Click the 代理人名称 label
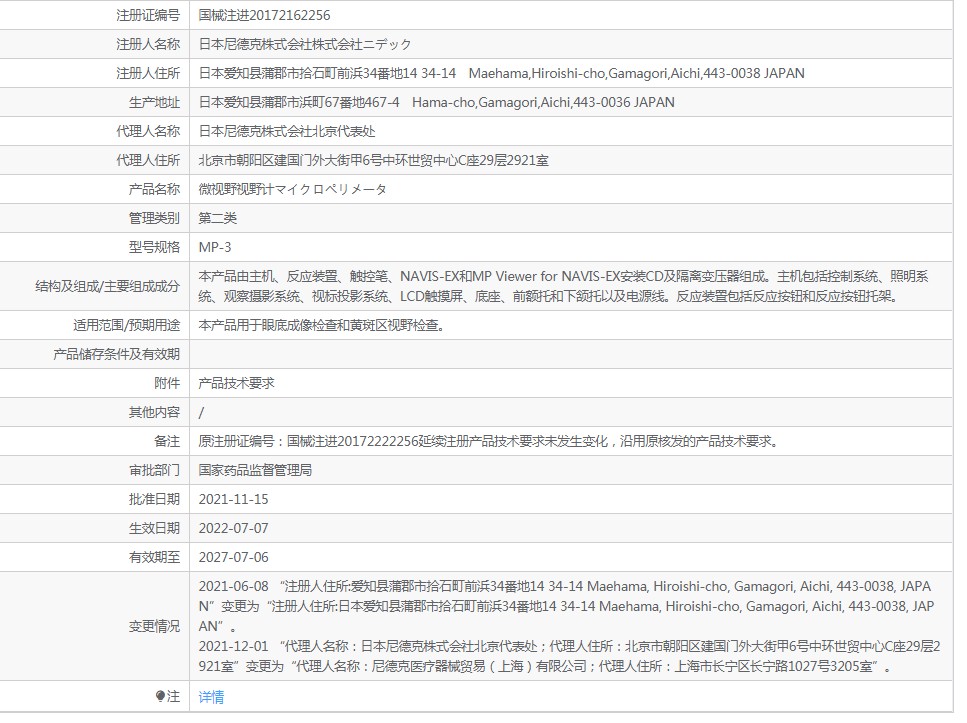Image resolution: width=967 pixels, height=723 pixels. tap(148, 131)
